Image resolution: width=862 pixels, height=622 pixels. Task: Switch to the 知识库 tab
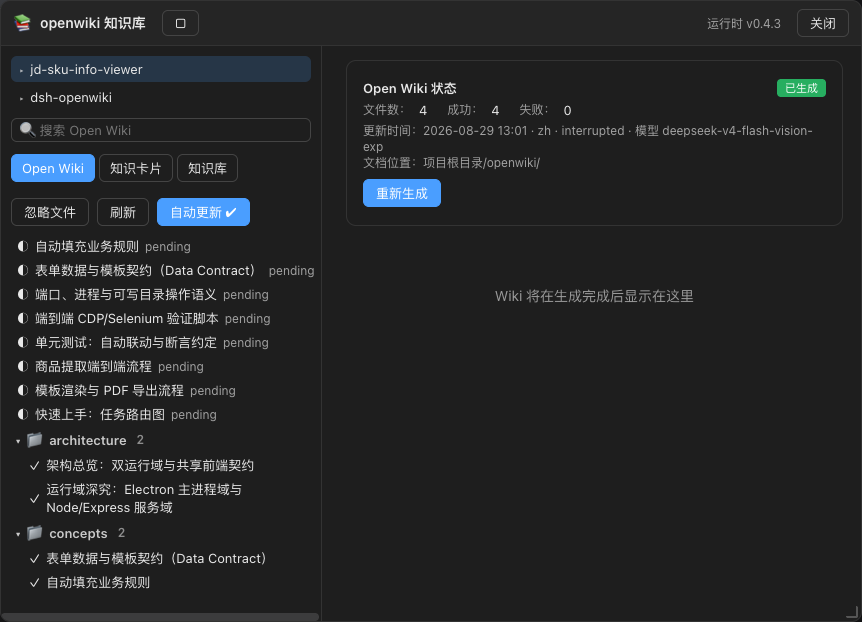[x=207, y=168]
